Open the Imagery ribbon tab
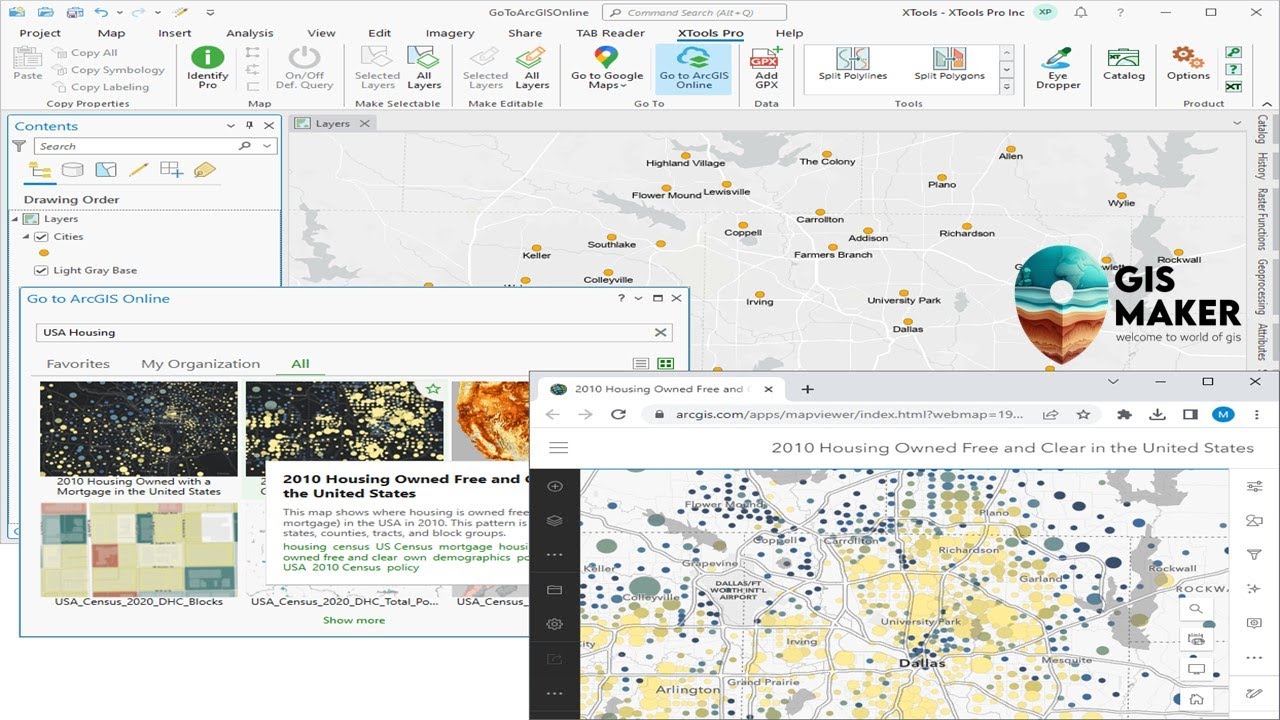 [x=450, y=33]
